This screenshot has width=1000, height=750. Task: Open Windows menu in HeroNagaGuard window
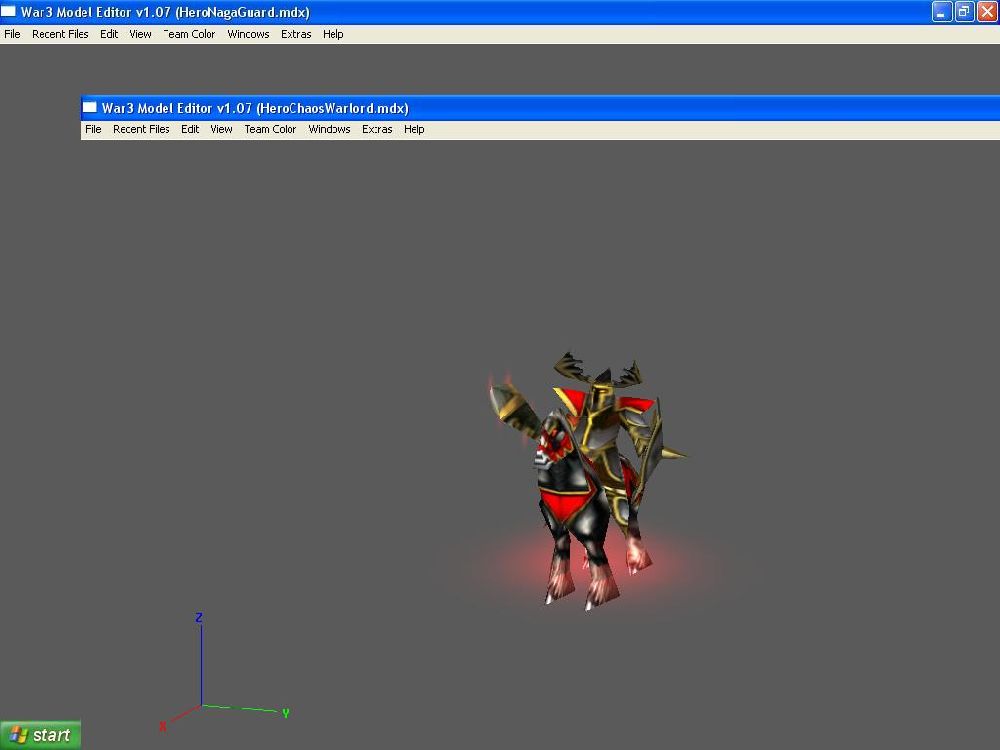pos(248,34)
